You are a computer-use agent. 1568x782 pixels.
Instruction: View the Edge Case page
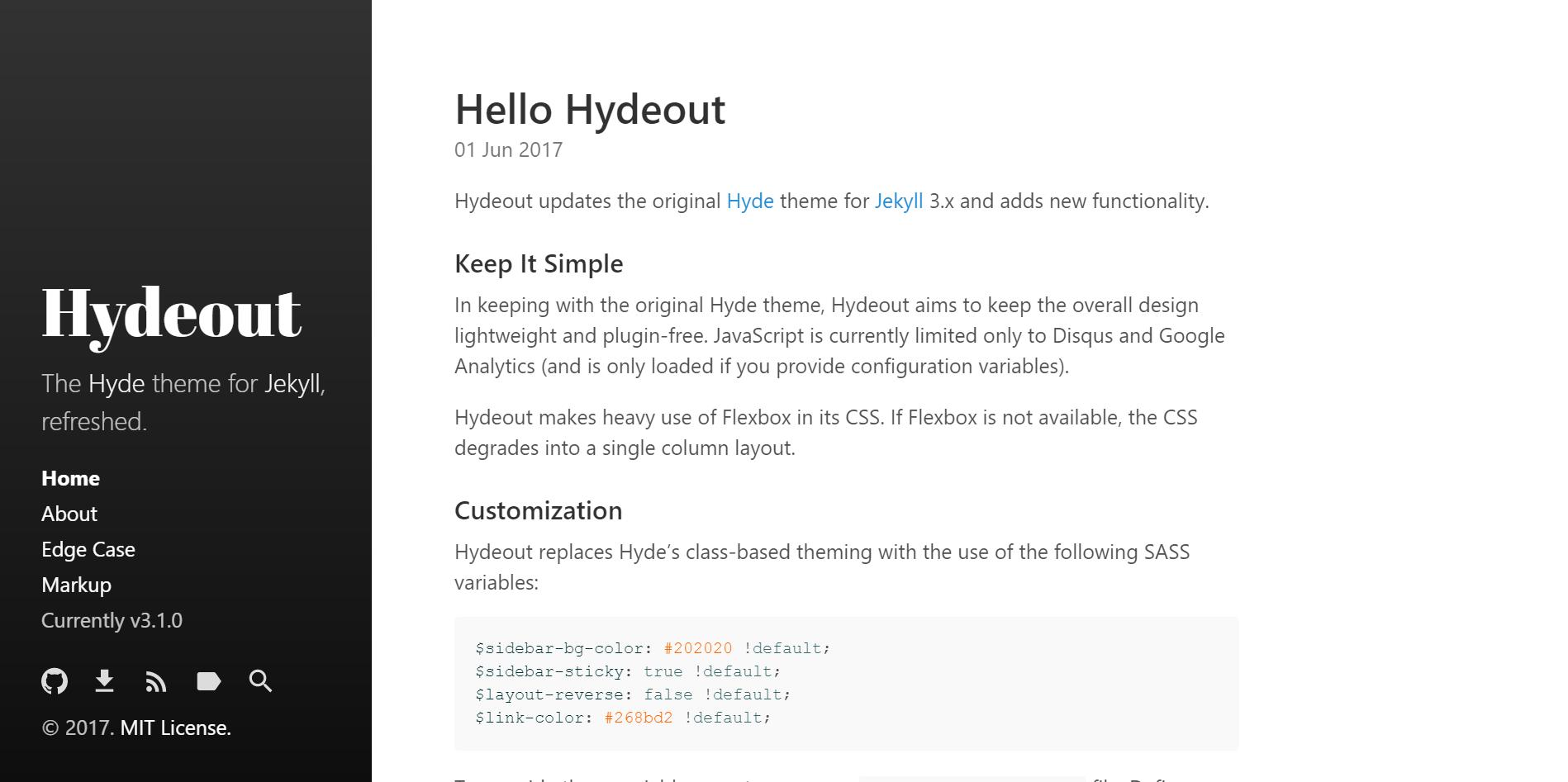pyautogui.click(x=88, y=549)
